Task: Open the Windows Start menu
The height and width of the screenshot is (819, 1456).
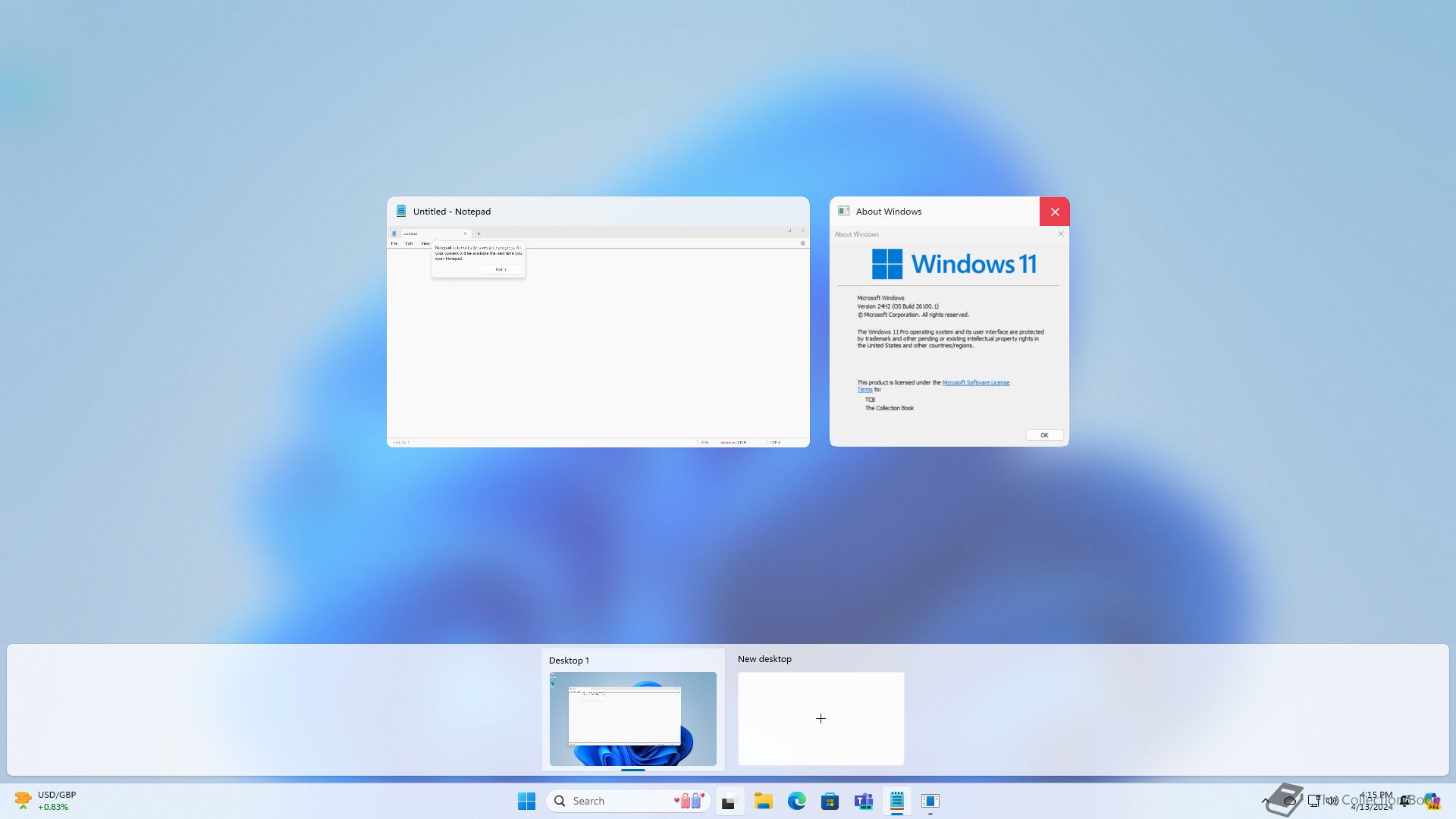Action: pos(526,801)
